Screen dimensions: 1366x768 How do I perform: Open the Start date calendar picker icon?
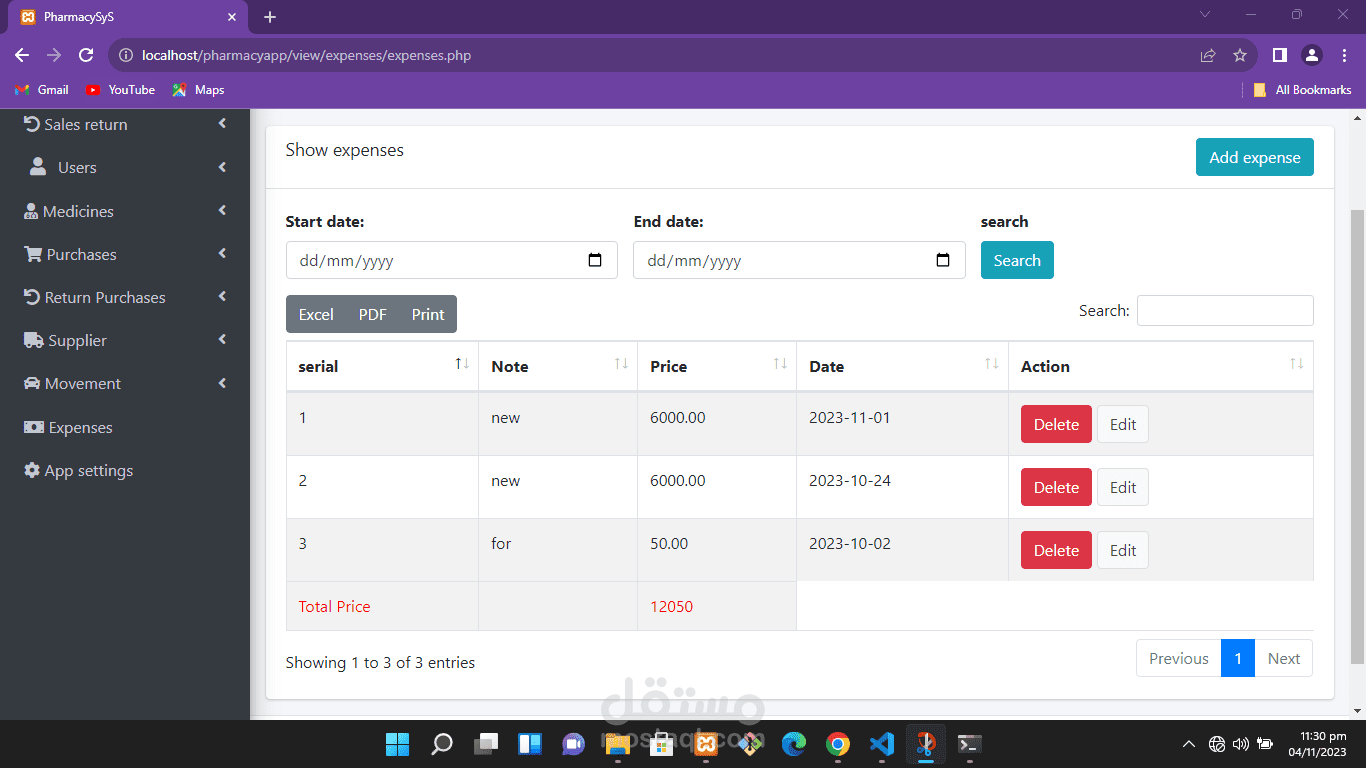595,260
